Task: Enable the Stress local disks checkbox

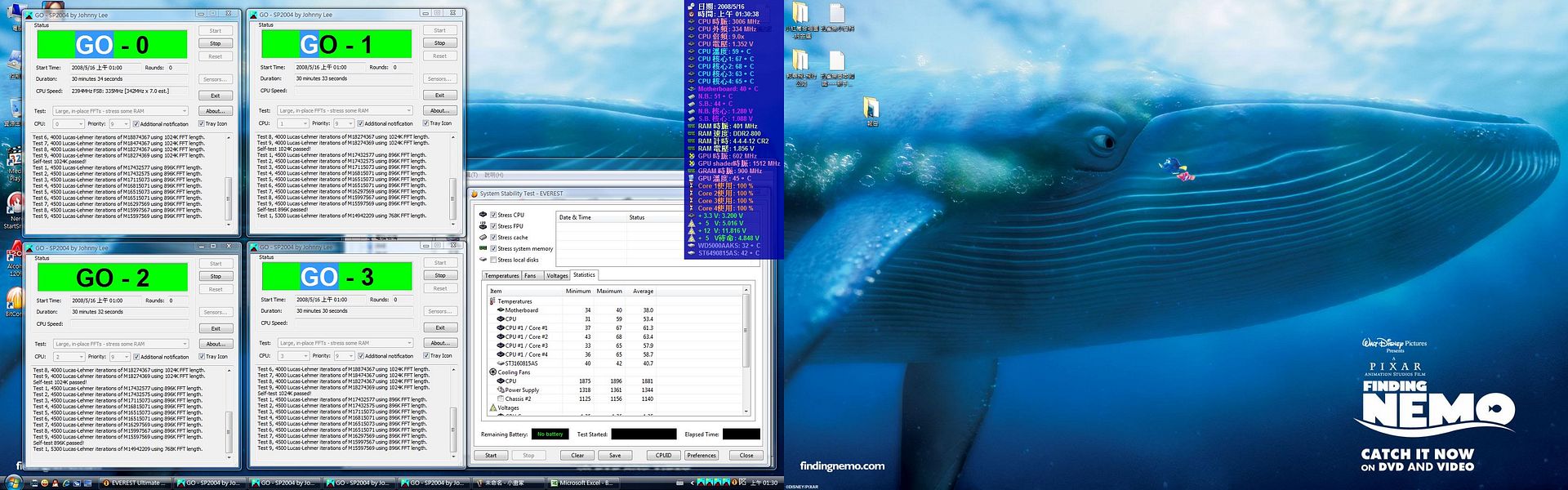Action: tap(493, 260)
